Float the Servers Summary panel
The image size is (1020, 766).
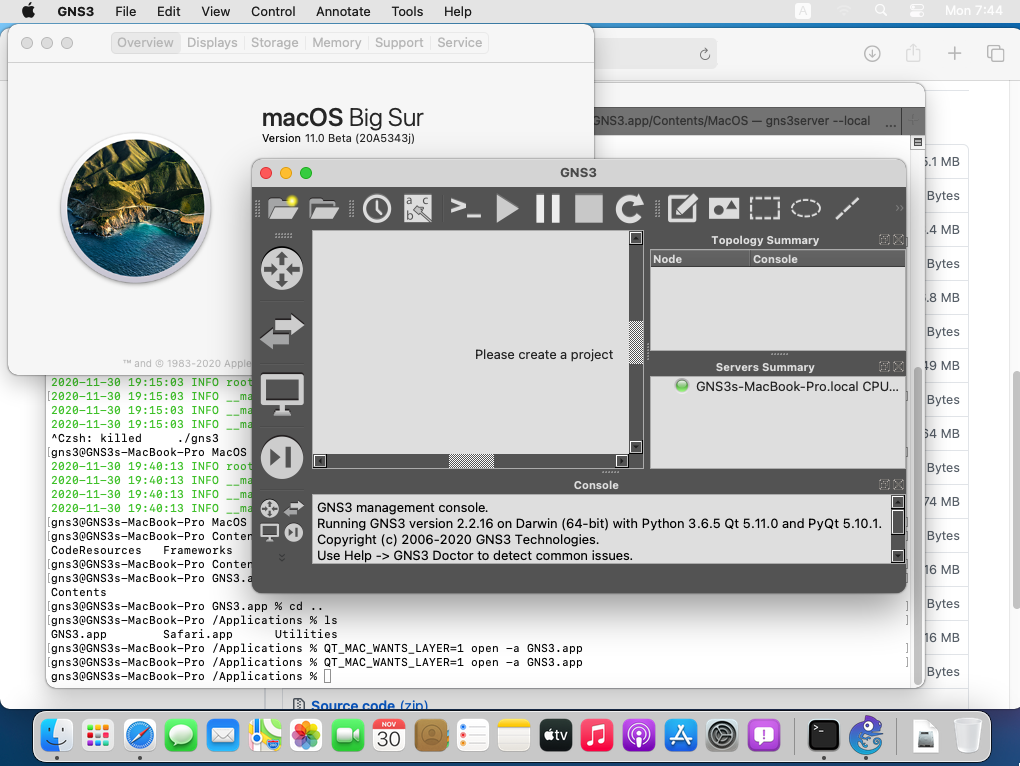(x=884, y=367)
